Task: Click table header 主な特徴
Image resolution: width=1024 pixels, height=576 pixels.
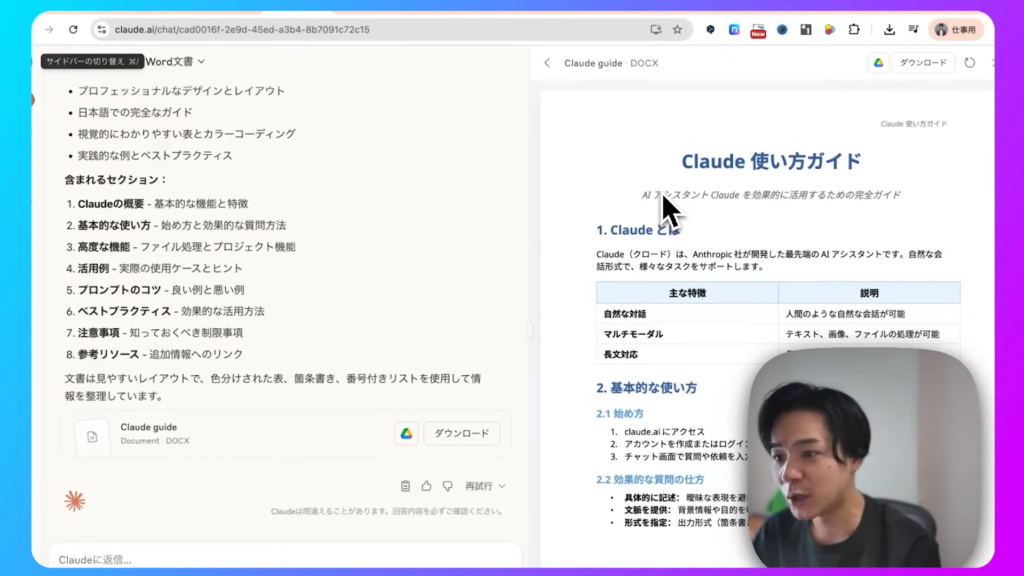Action: pyautogui.click(x=687, y=293)
